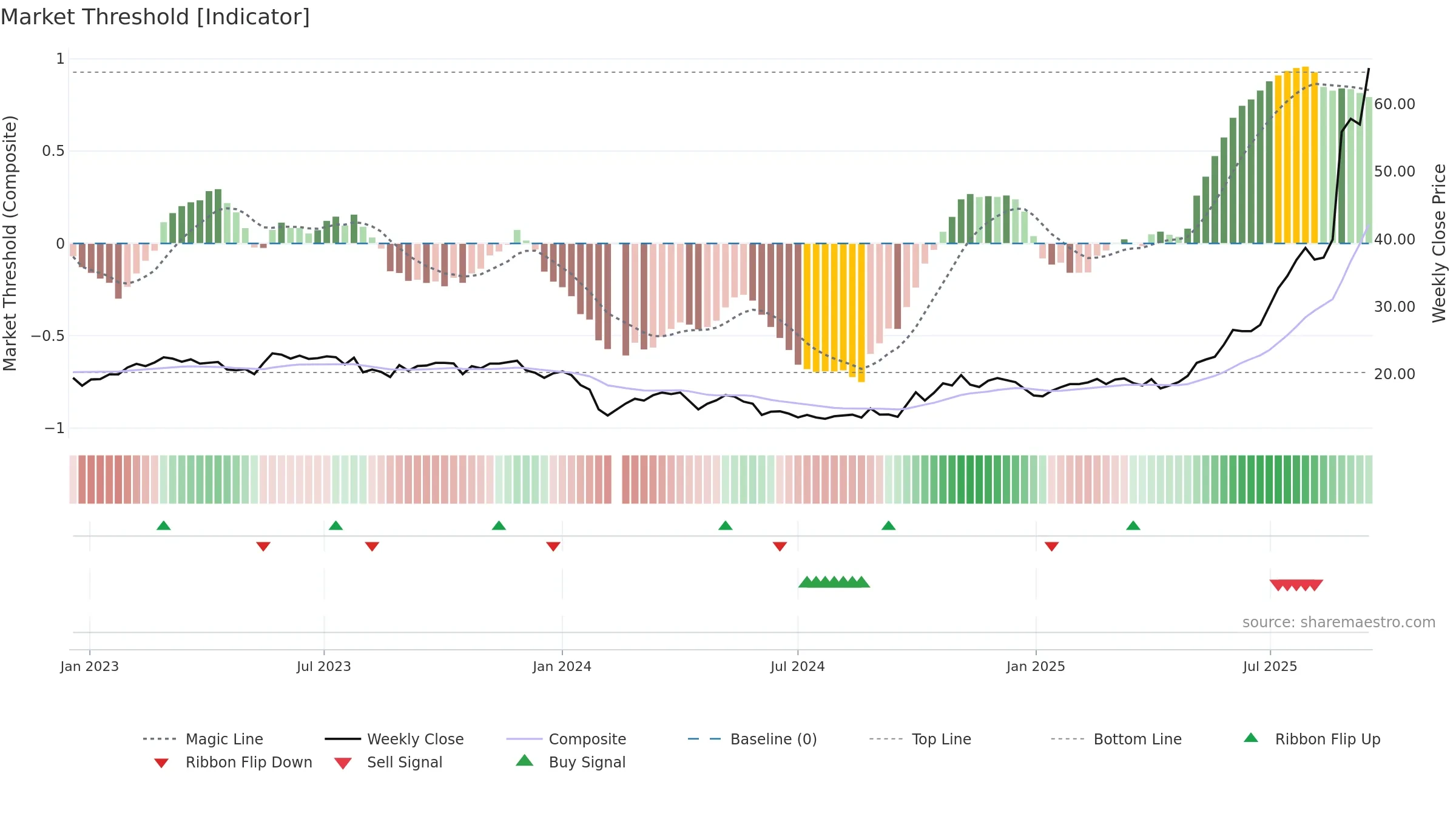Click the leftmost Buy Signal triangle near Jul 2024

coord(807,582)
